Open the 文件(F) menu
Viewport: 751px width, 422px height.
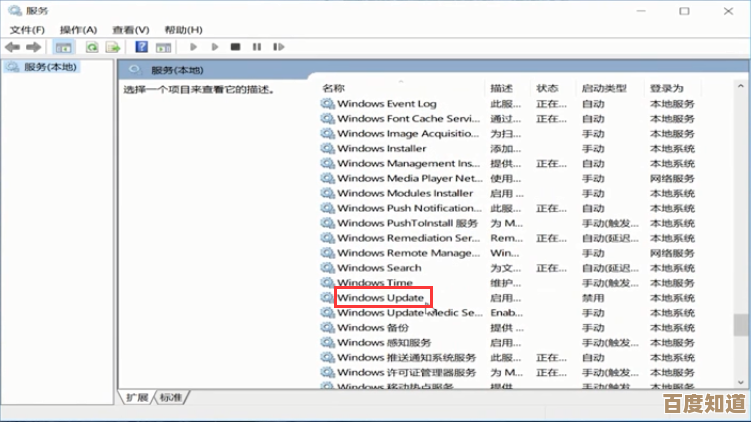pyautogui.click(x=27, y=30)
